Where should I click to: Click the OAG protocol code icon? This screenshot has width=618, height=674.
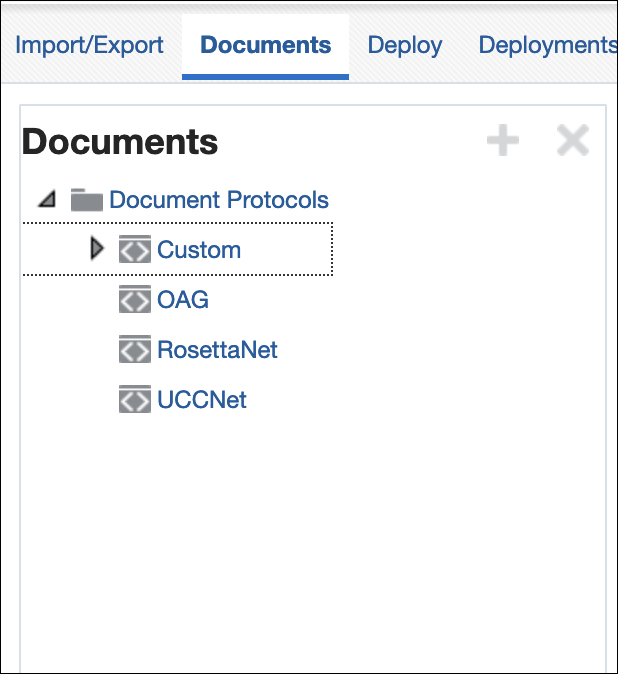click(135, 299)
